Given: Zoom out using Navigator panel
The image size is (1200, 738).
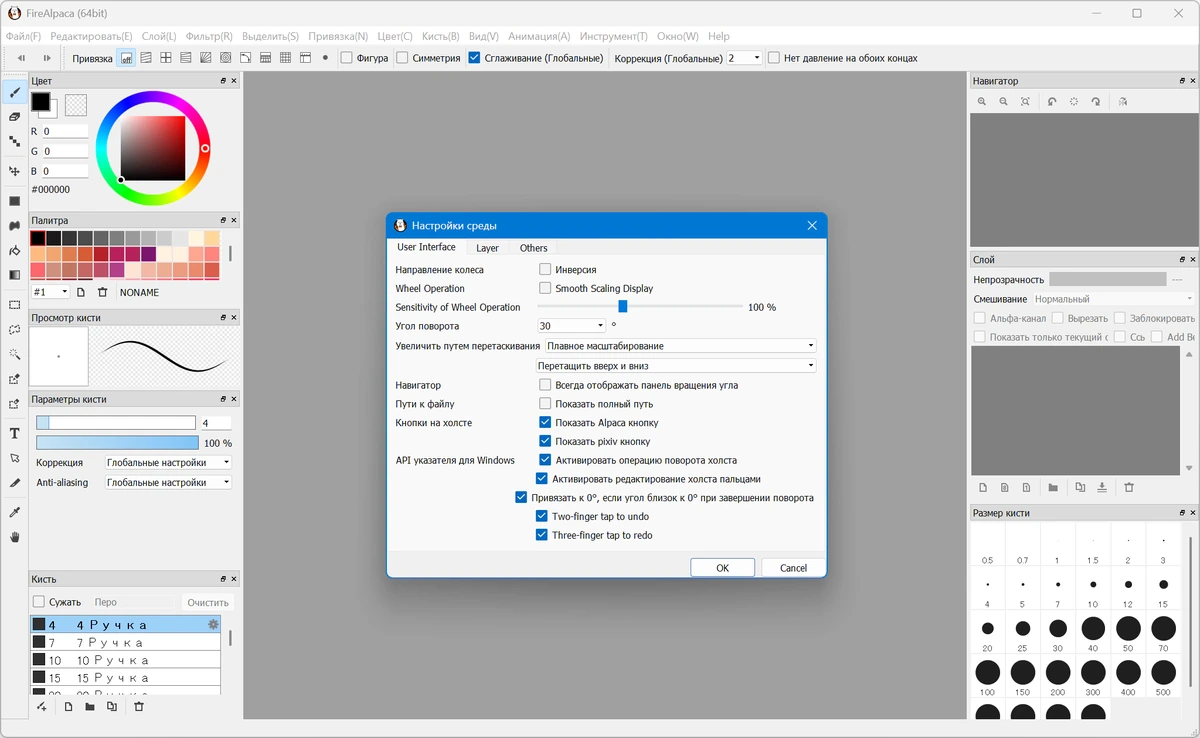Looking at the screenshot, I should point(1003,102).
